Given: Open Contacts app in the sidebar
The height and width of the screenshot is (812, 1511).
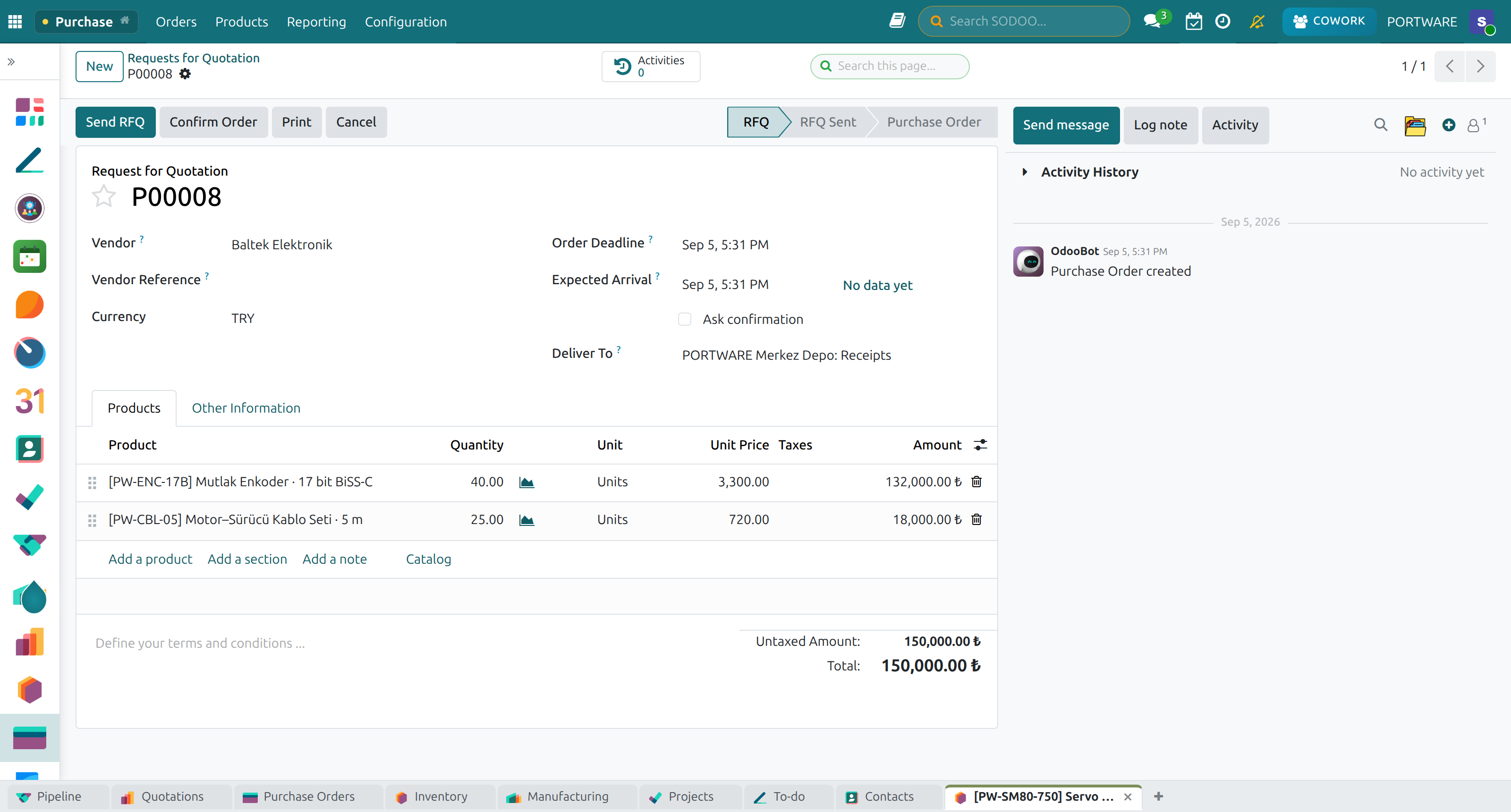Looking at the screenshot, I should pos(29,449).
